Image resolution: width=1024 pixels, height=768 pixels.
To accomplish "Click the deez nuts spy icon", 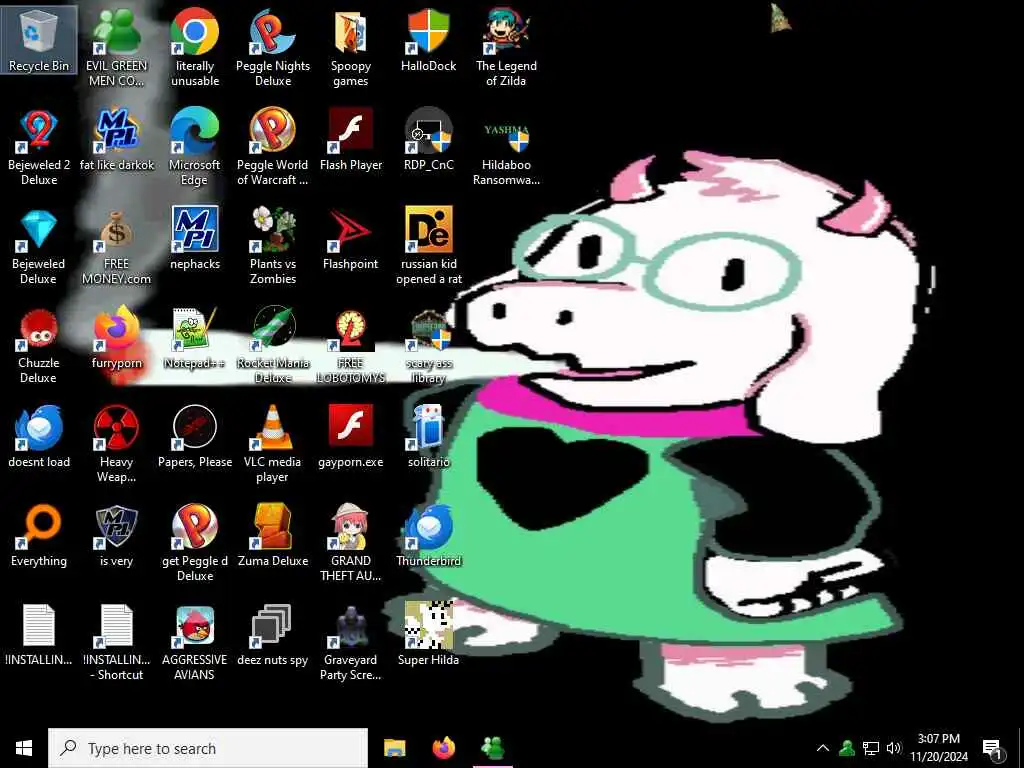I will tap(273, 635).
